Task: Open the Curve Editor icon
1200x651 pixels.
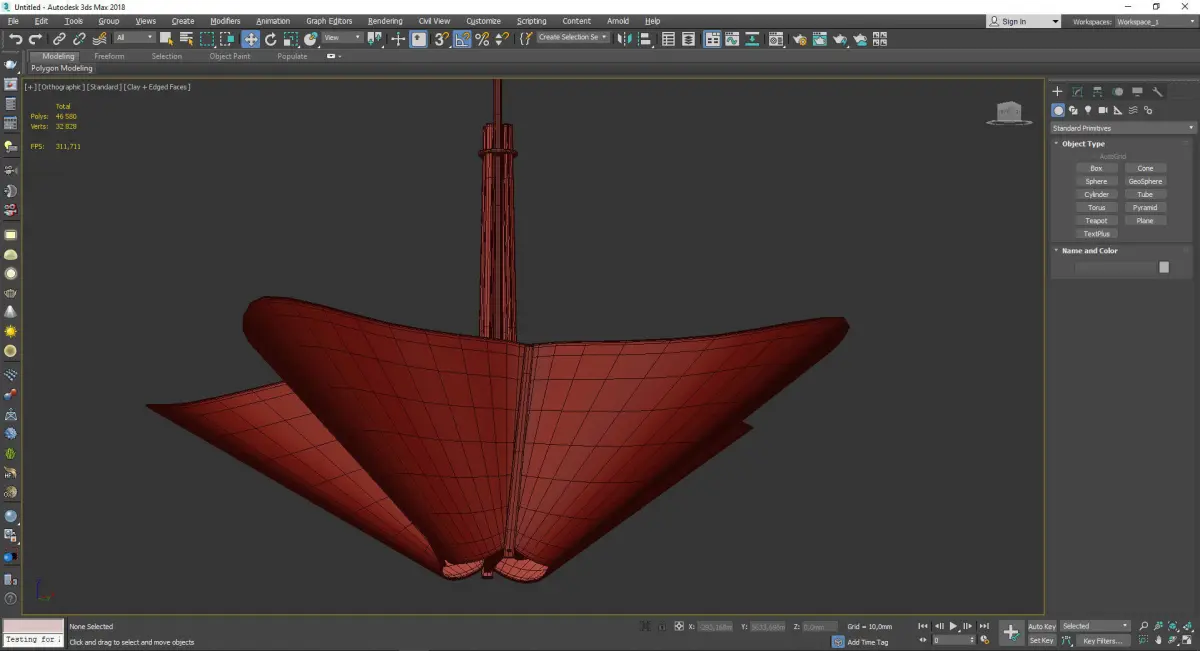Action: coord(731,39)
